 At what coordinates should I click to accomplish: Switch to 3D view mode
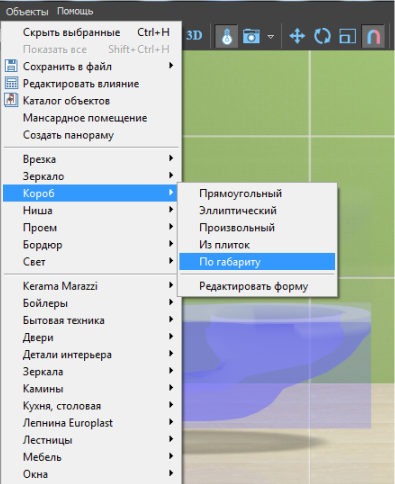tap(194, 36)
